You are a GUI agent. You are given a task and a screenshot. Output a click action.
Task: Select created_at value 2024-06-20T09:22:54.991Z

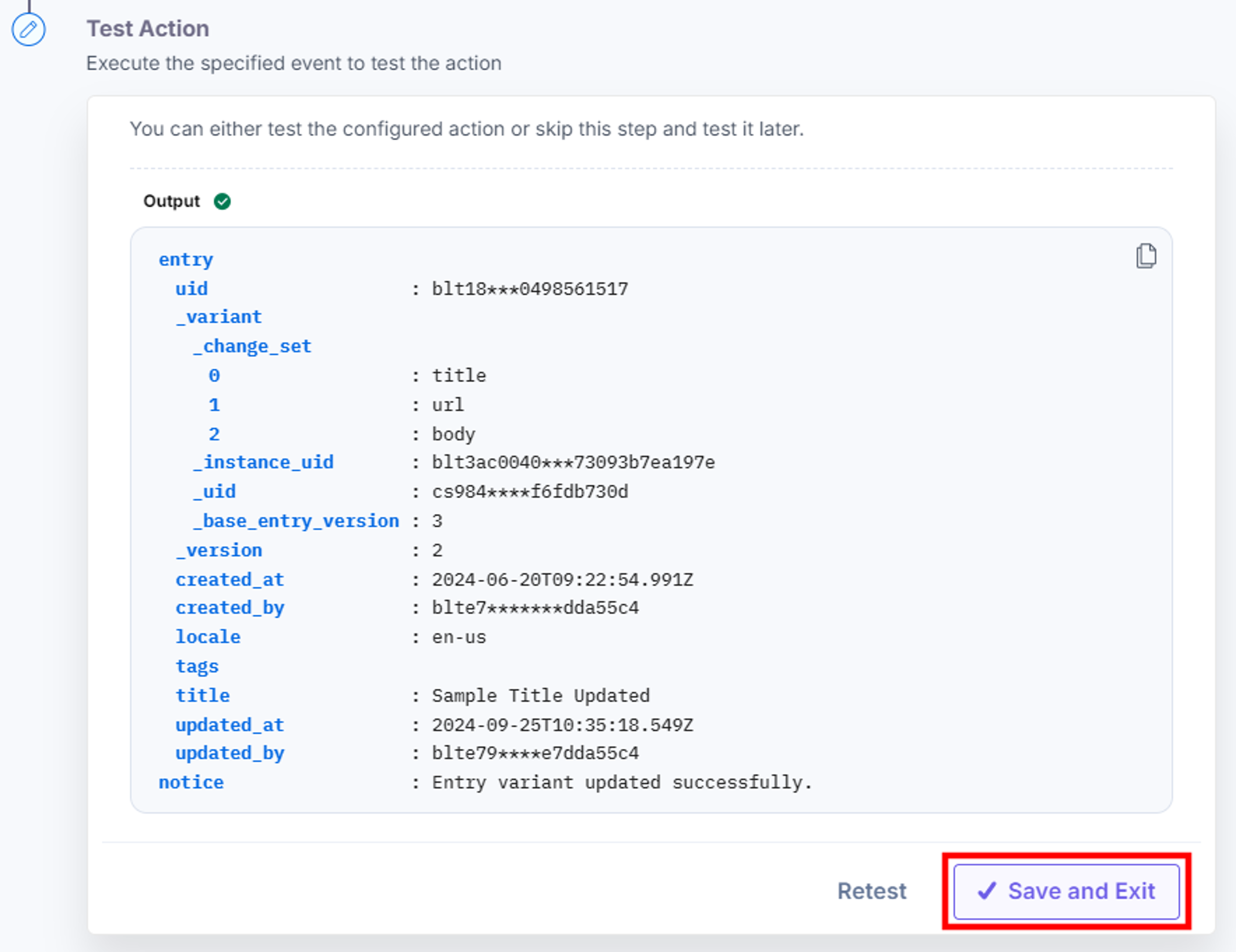tap(563, 580)
